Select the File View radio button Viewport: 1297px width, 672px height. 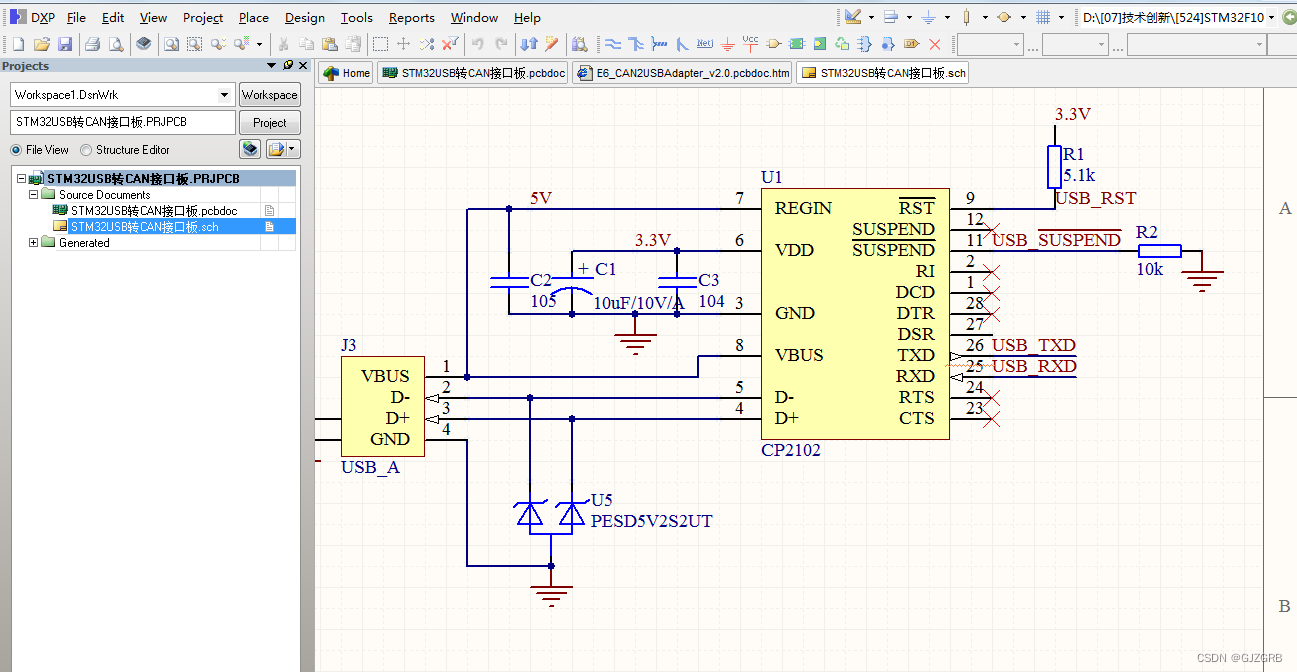coord(17,149)
